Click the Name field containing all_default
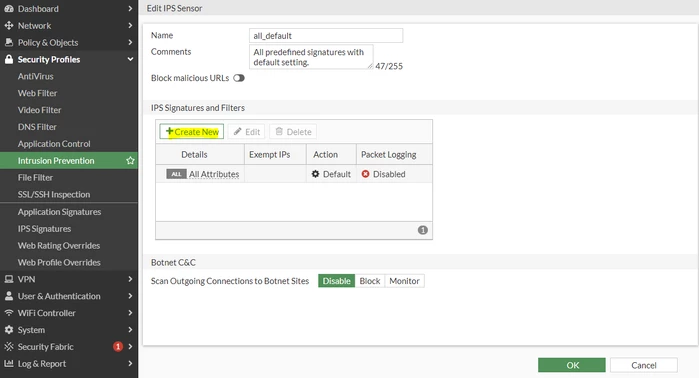Screen dimensions: 699x378 (x=326, y=36)
